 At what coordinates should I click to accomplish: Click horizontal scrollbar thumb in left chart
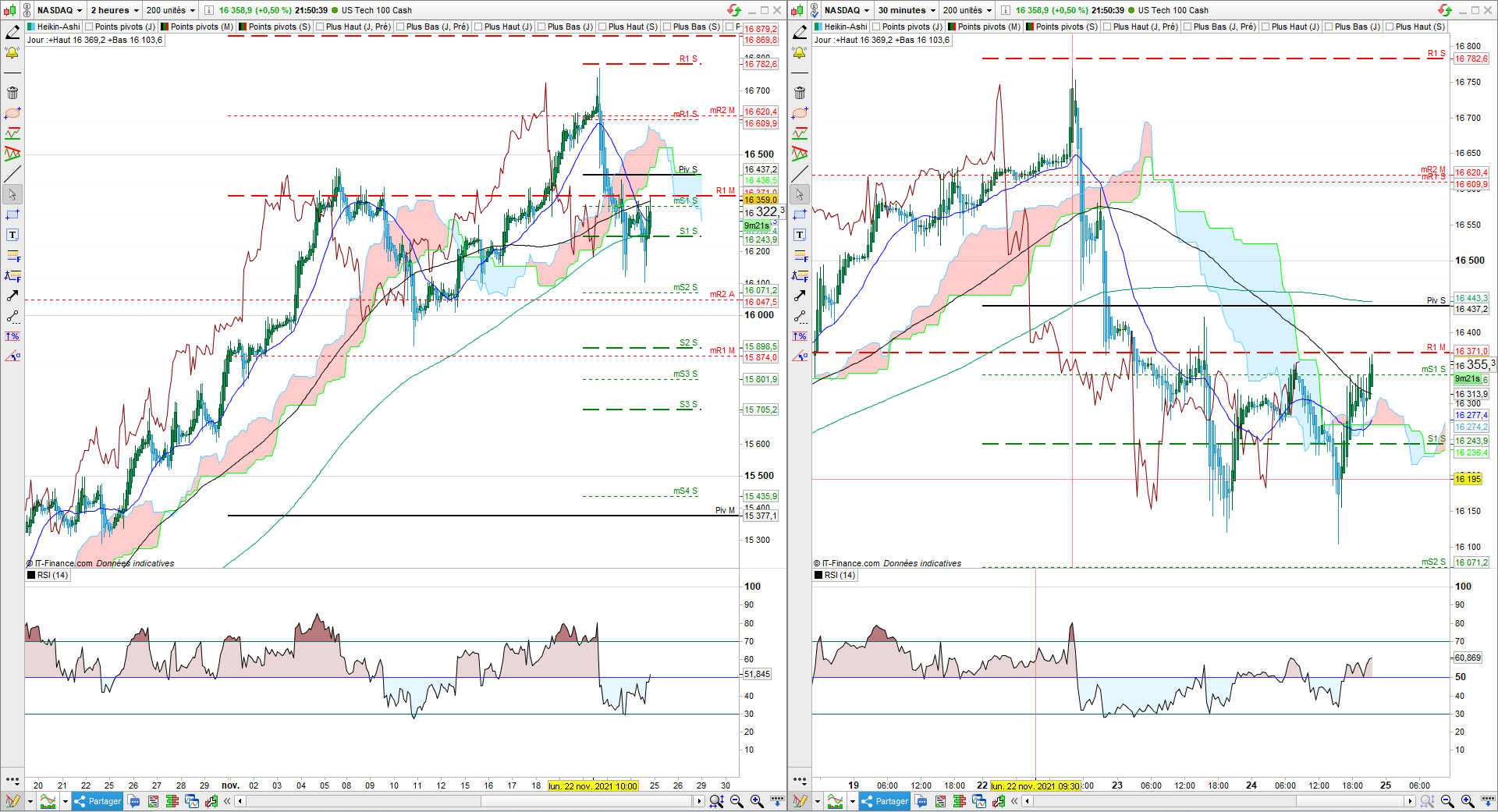pos(586,801)
